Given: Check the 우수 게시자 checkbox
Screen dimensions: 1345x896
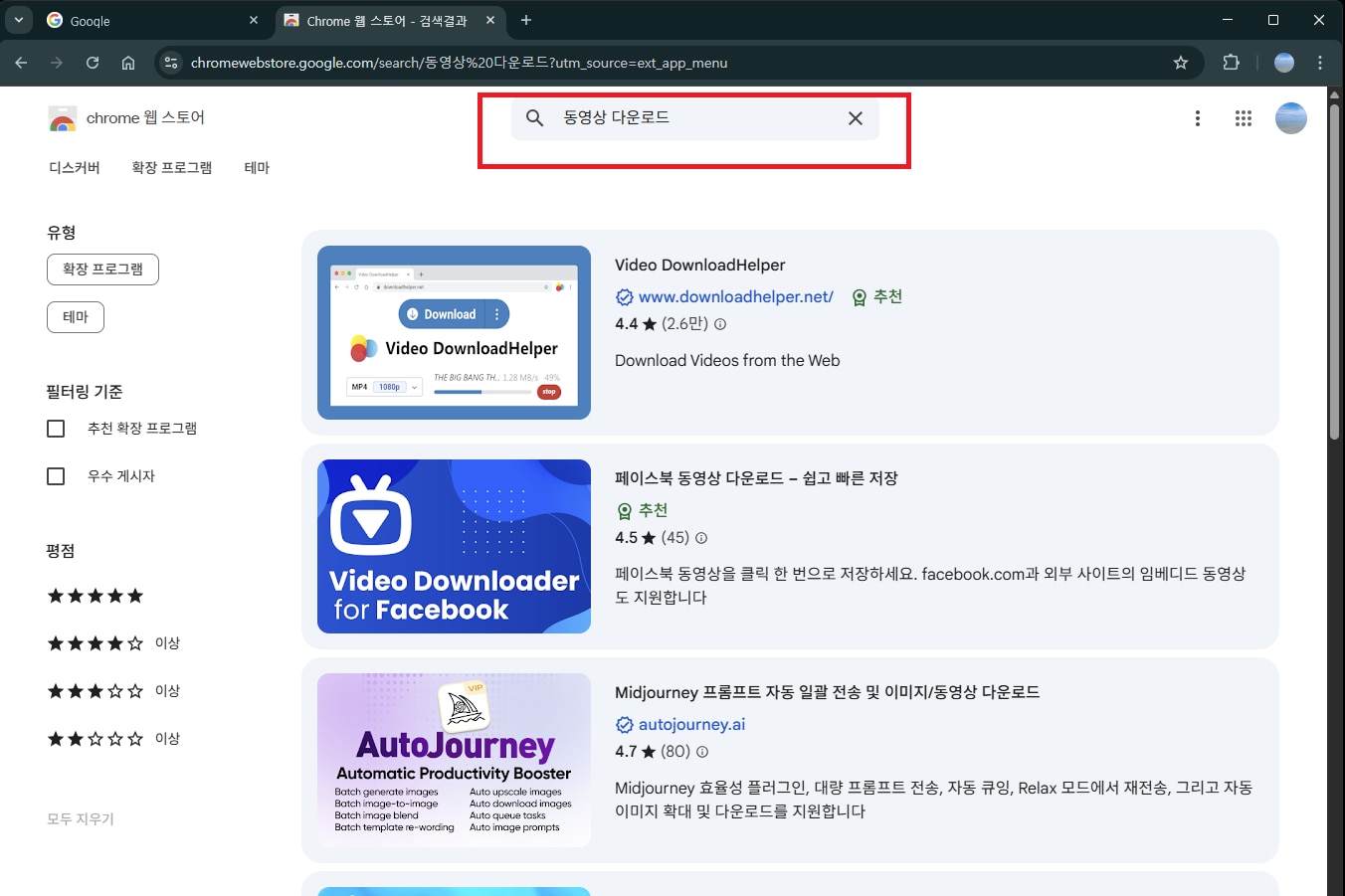Looking at the screenshot, I should pos(56,476).
